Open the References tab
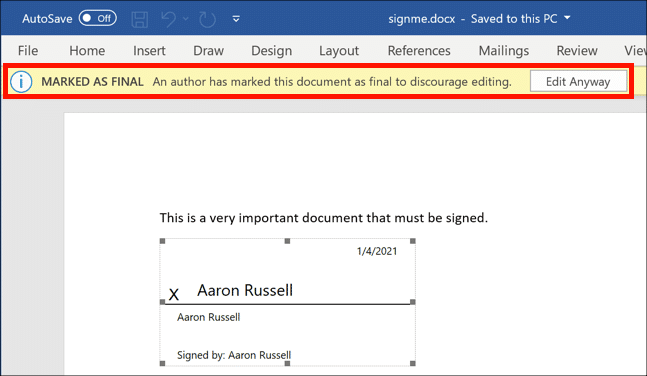Image resolution: width=647 pixels, height=376 pixels. (x=419, y=50)
